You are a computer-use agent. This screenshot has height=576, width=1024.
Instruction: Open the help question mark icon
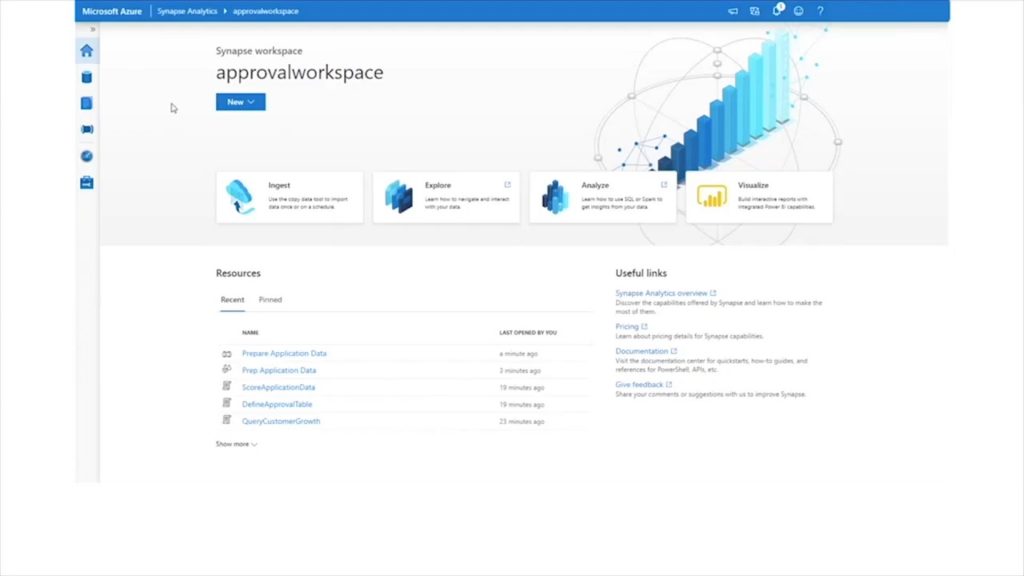[820, 11]
